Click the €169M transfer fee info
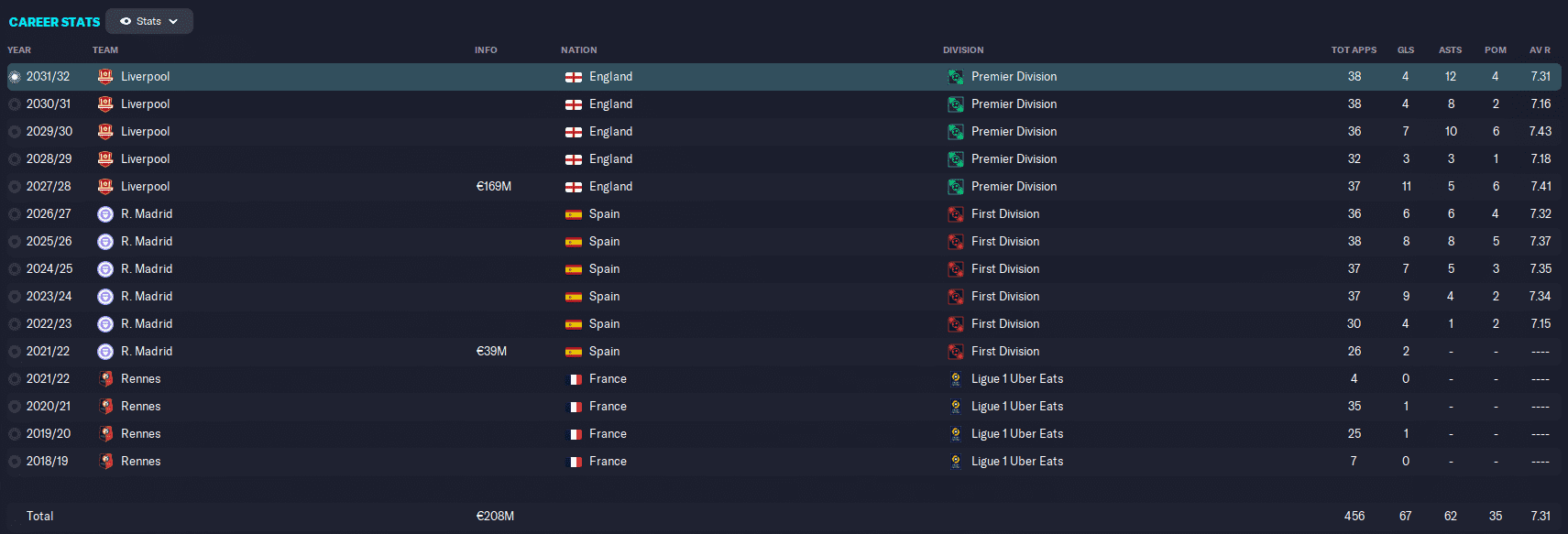Screen dimensions: 1568x534 pos(493,187)
